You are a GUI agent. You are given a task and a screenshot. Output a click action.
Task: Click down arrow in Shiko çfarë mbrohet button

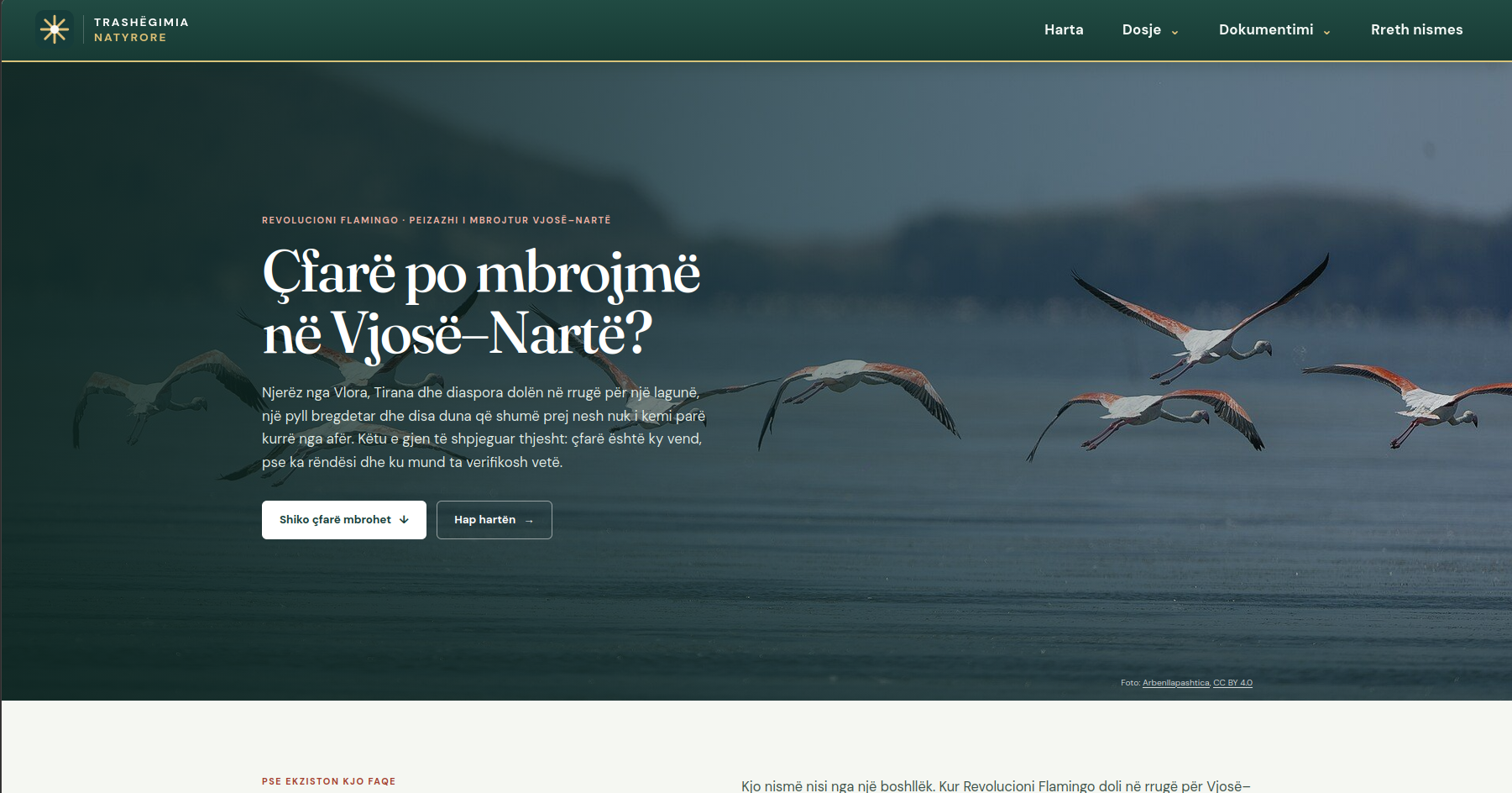pyautogui.click(x=404, y=520)
